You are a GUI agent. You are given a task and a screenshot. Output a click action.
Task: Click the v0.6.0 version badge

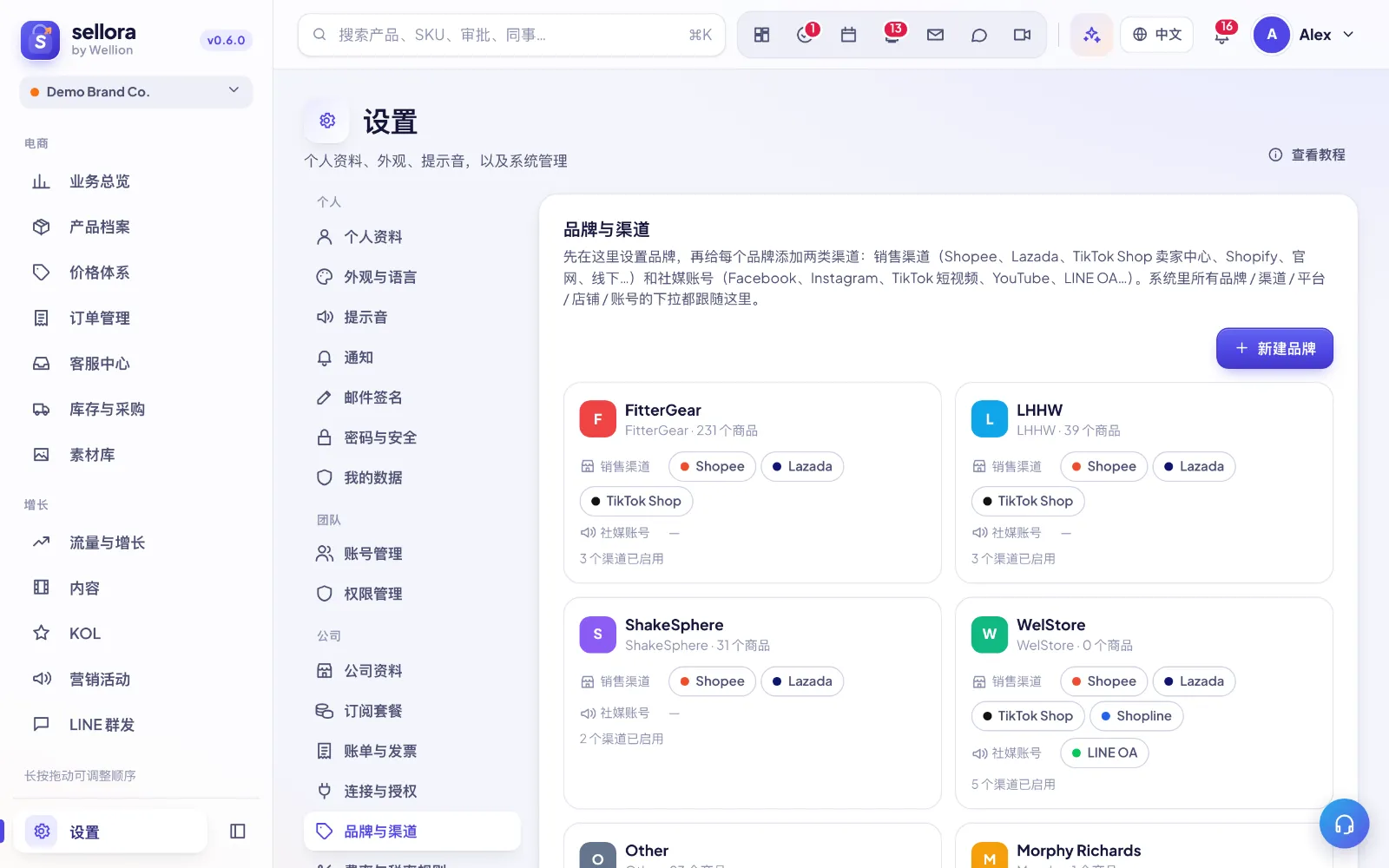pyautogui.click(x=226, y=40)
